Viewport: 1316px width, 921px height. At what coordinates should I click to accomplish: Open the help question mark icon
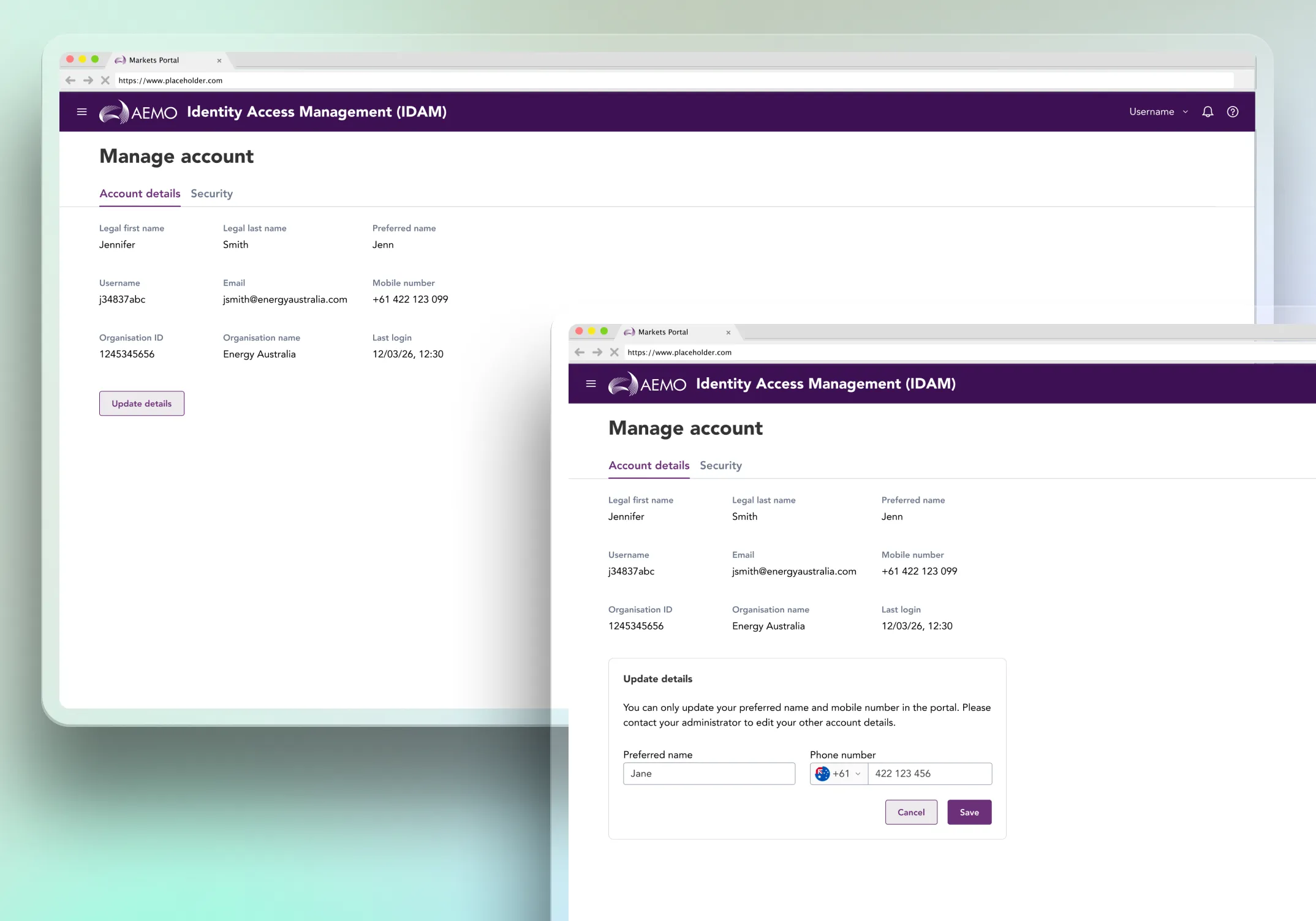pyautogui.click(x=1233, y=112)
